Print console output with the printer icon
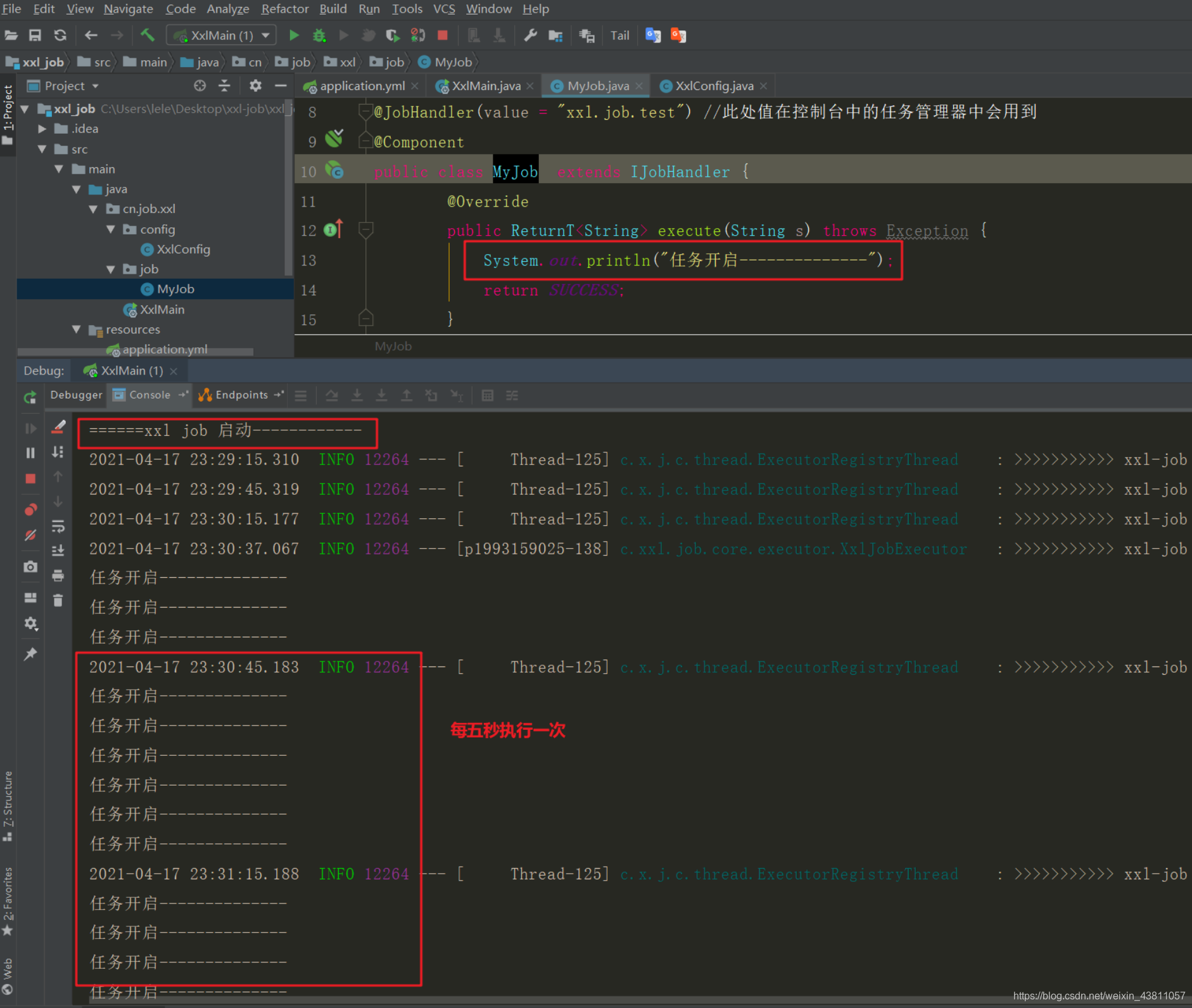The image size is (1192, 1008). [x=58, y=575]
